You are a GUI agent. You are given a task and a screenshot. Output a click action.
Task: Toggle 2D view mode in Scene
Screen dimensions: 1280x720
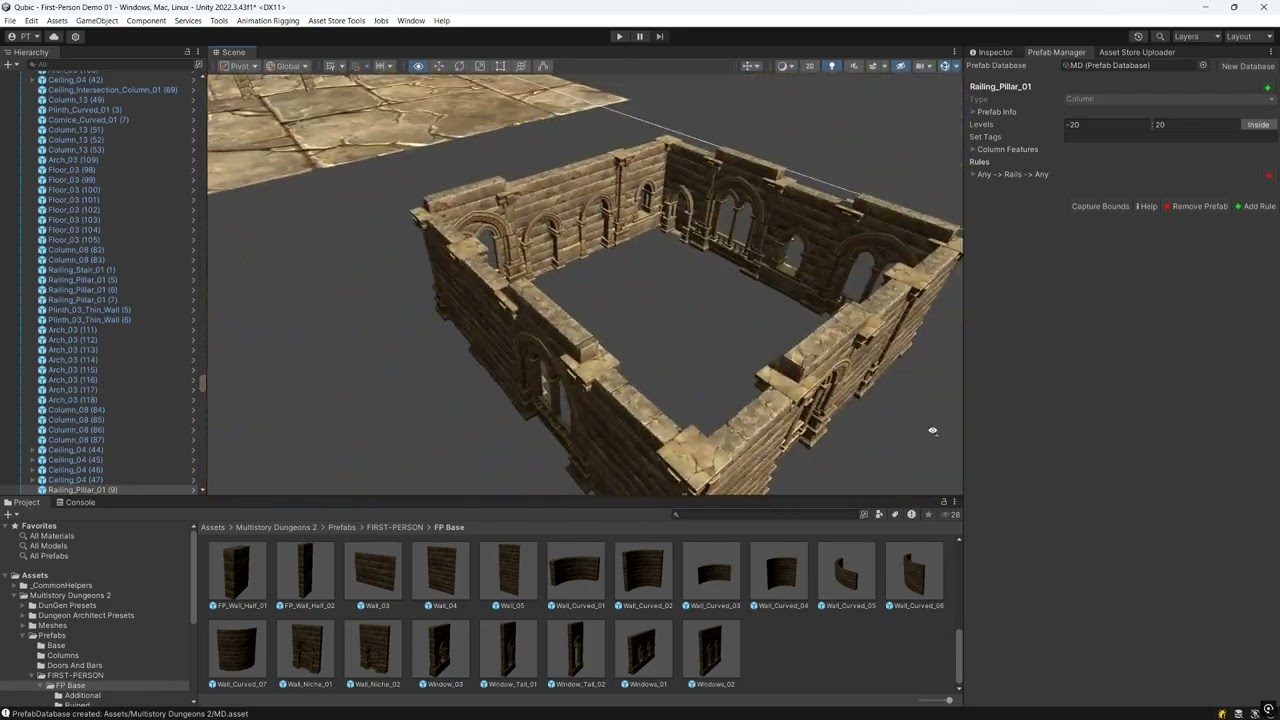click(x=810, y=66)
